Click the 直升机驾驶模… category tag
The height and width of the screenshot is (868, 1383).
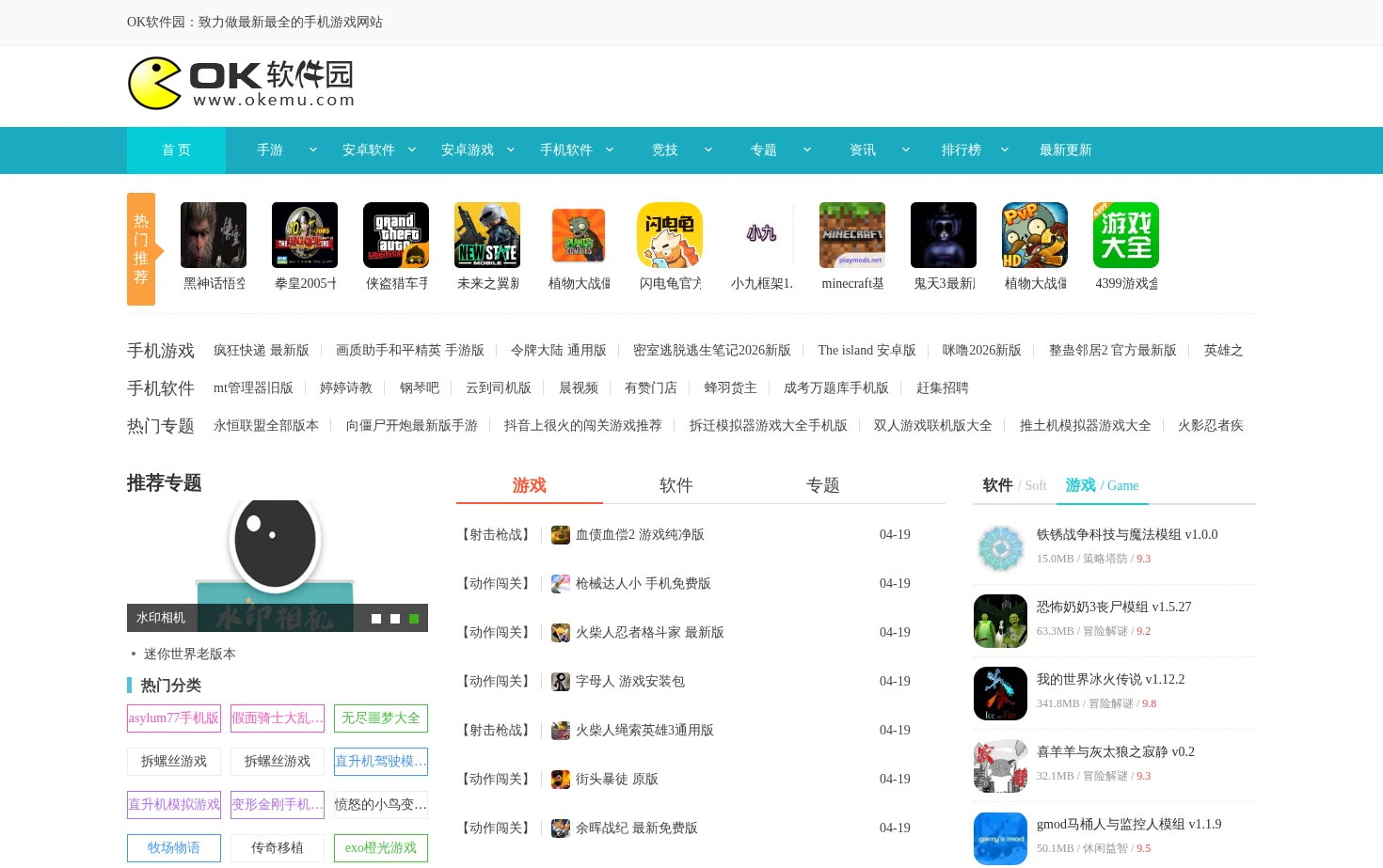[381, 762]
